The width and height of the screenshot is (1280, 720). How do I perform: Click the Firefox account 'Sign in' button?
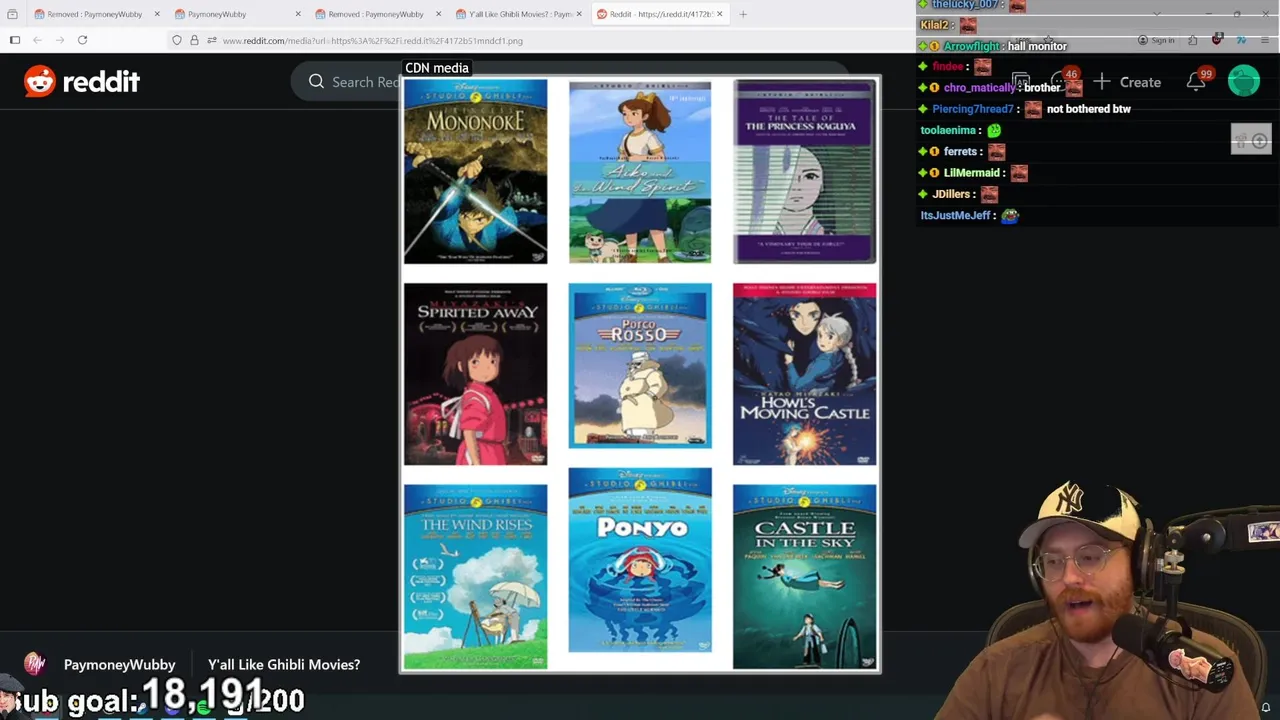click(x=1156, y=41)
